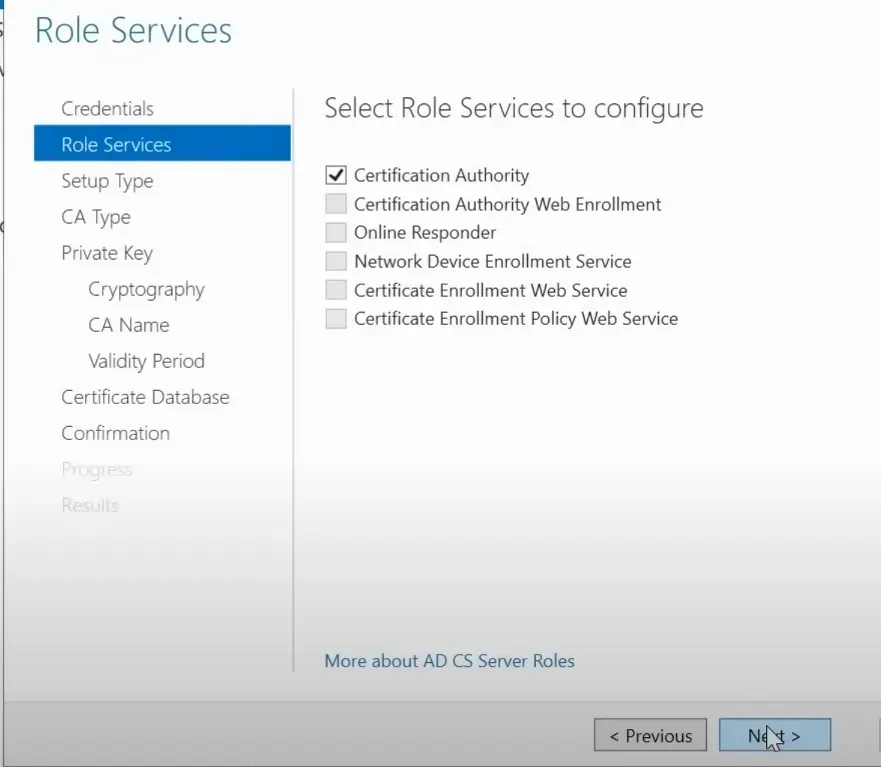
Task: Jump to the CA Type step
Action: click(96, 217)
